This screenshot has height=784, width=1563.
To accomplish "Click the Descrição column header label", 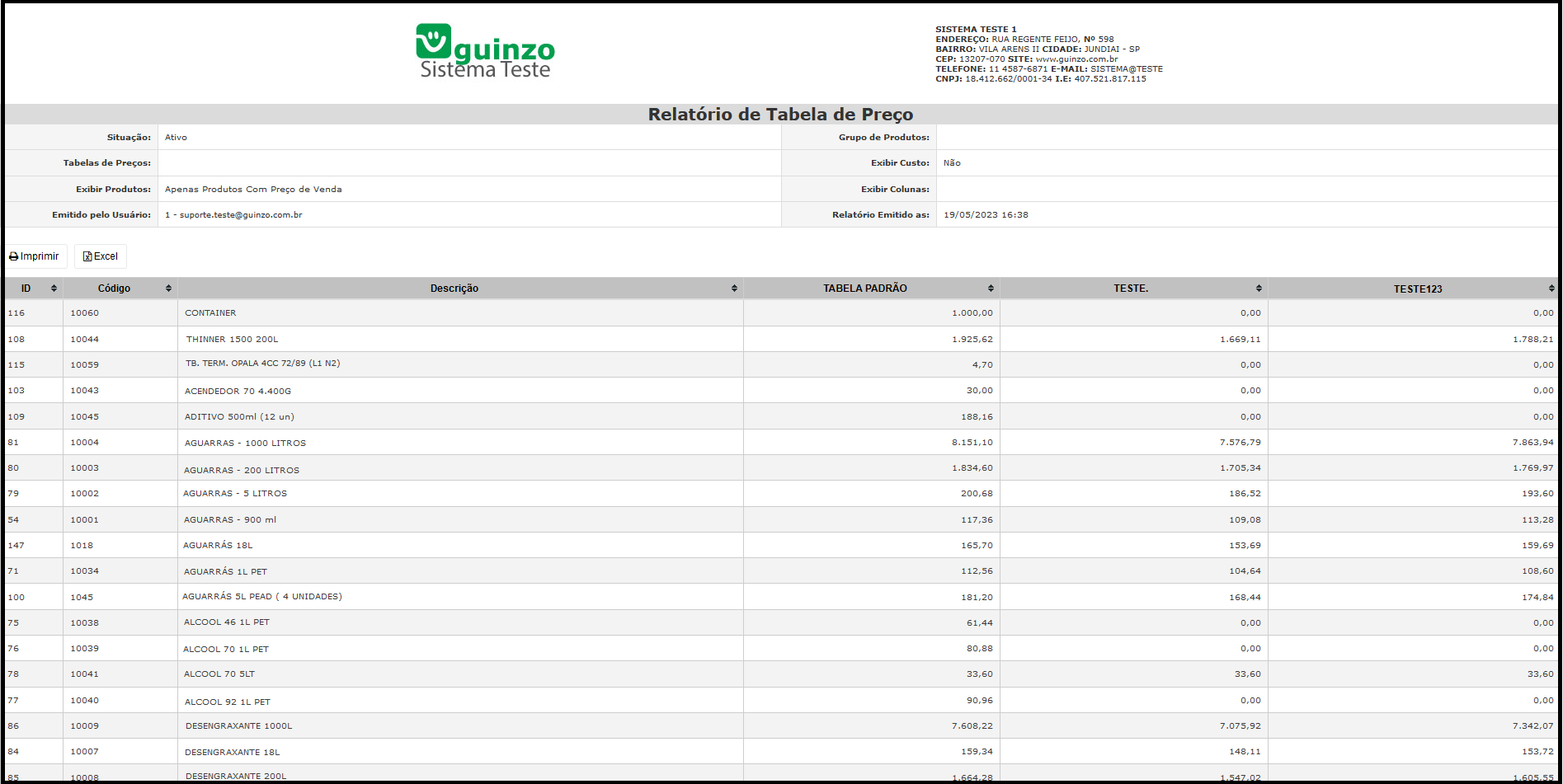I will [454, 289].
